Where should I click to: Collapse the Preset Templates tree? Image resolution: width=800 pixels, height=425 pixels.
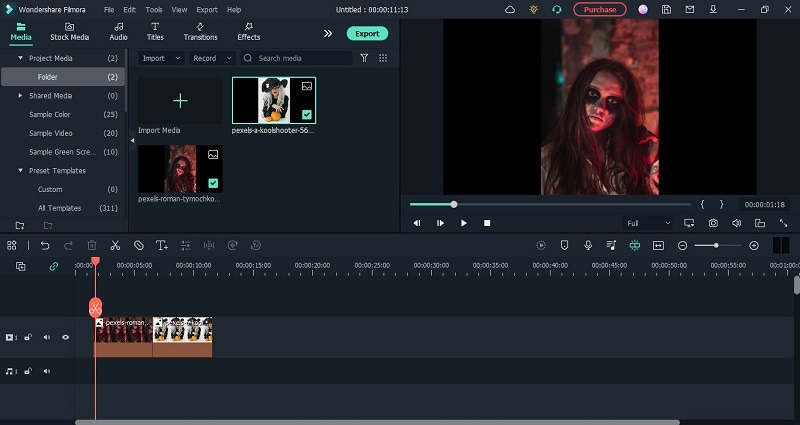point(20,170)
